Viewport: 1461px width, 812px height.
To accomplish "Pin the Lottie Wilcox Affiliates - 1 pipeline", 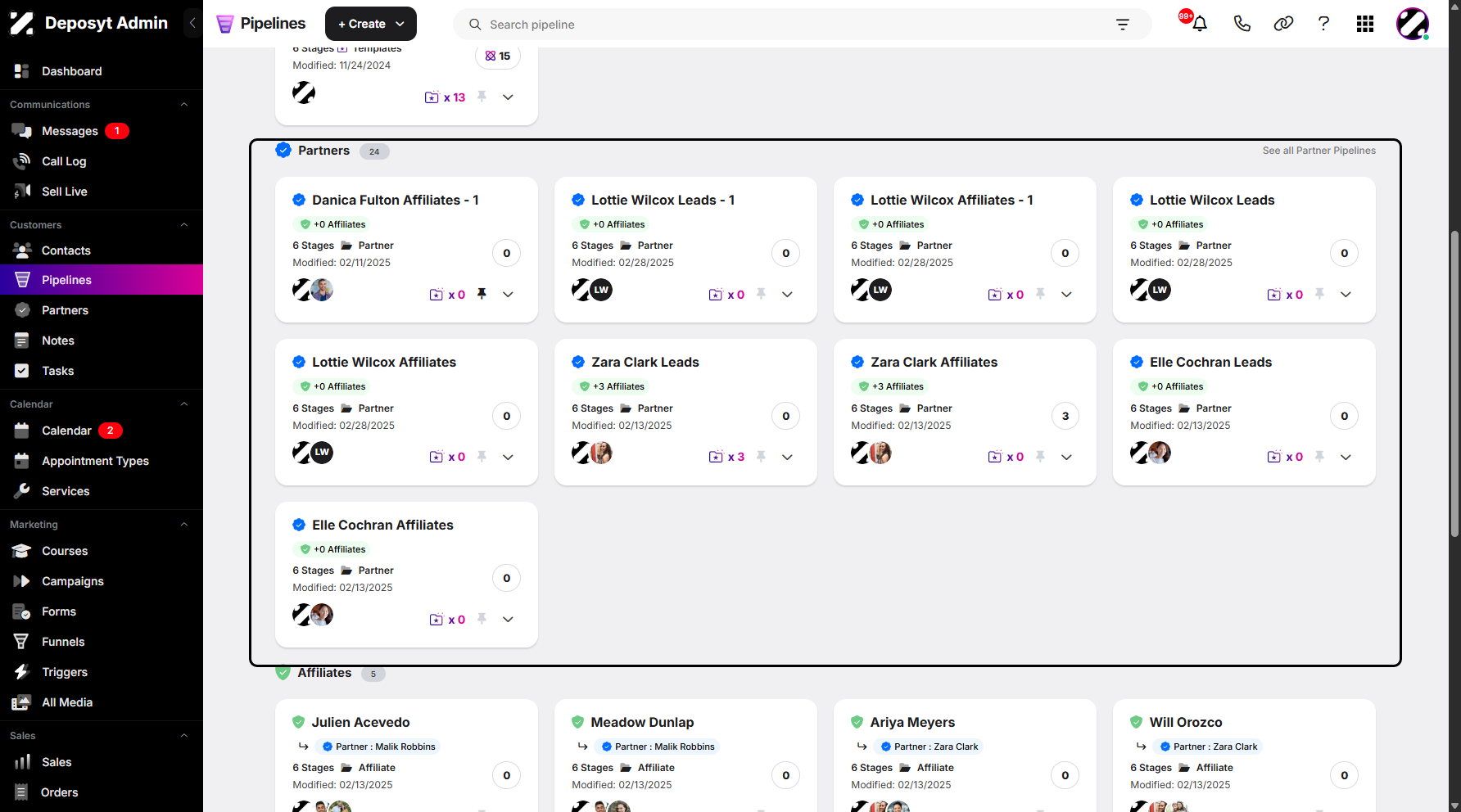I will (x=1040, y=294).
